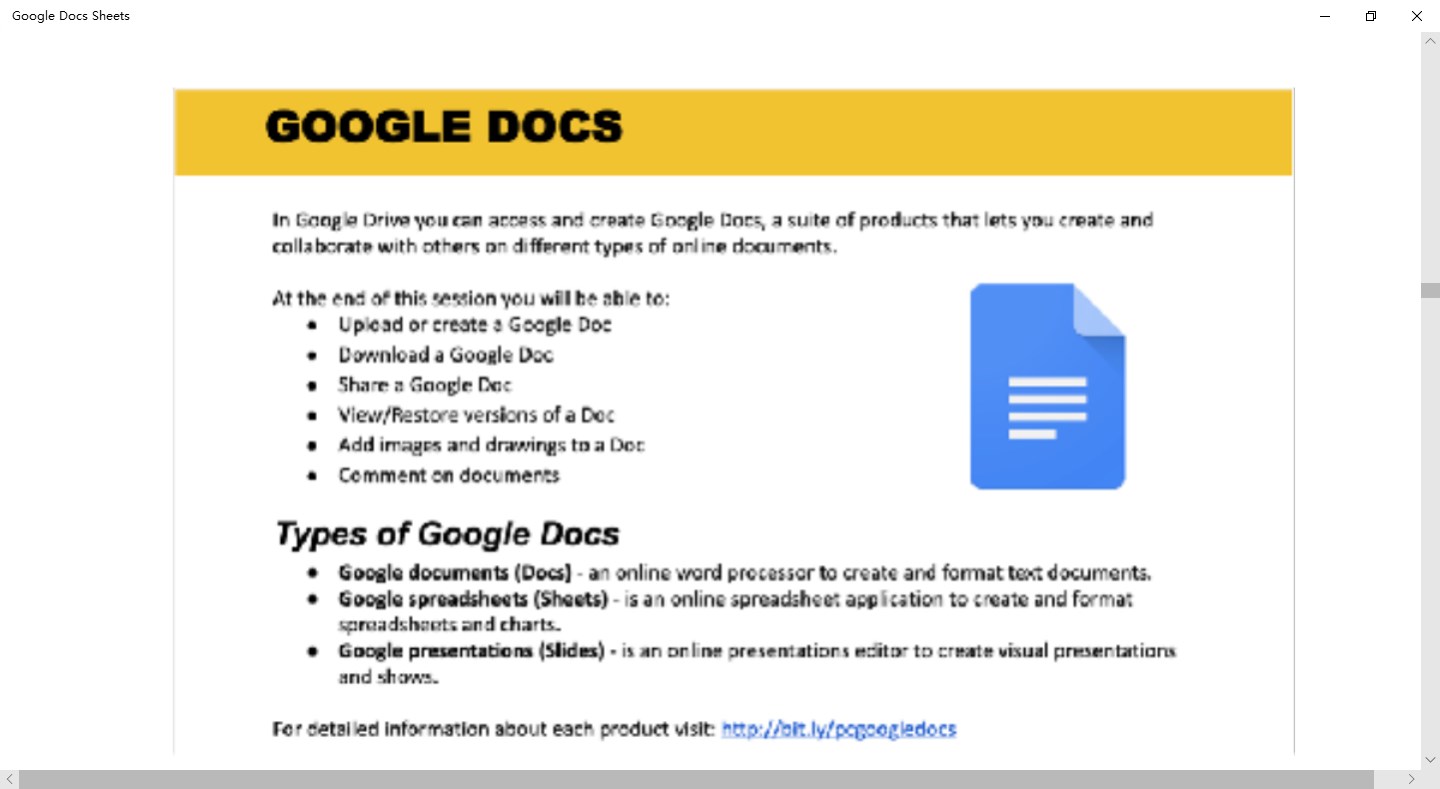Click 'For detailed information about each product visit'

point(494,729)
